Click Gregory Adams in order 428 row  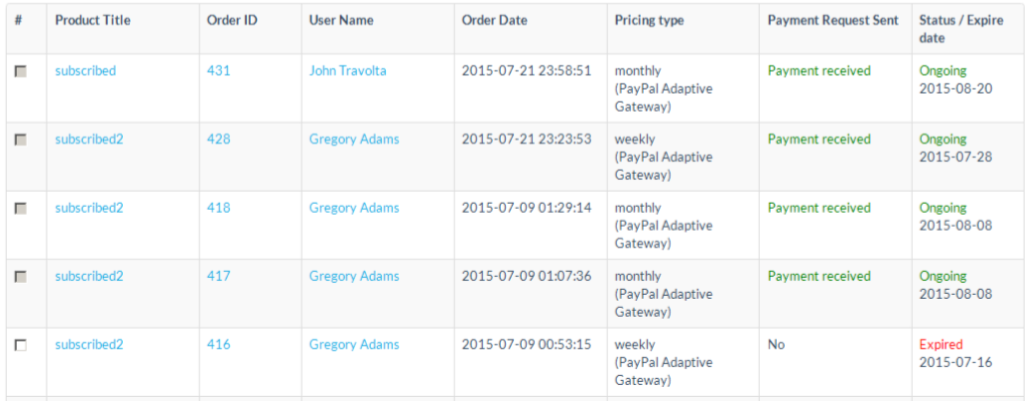click(354, 140)
